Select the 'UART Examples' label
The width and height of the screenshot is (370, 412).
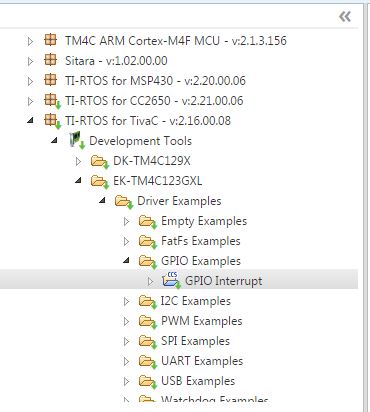(x=202, y=361)
